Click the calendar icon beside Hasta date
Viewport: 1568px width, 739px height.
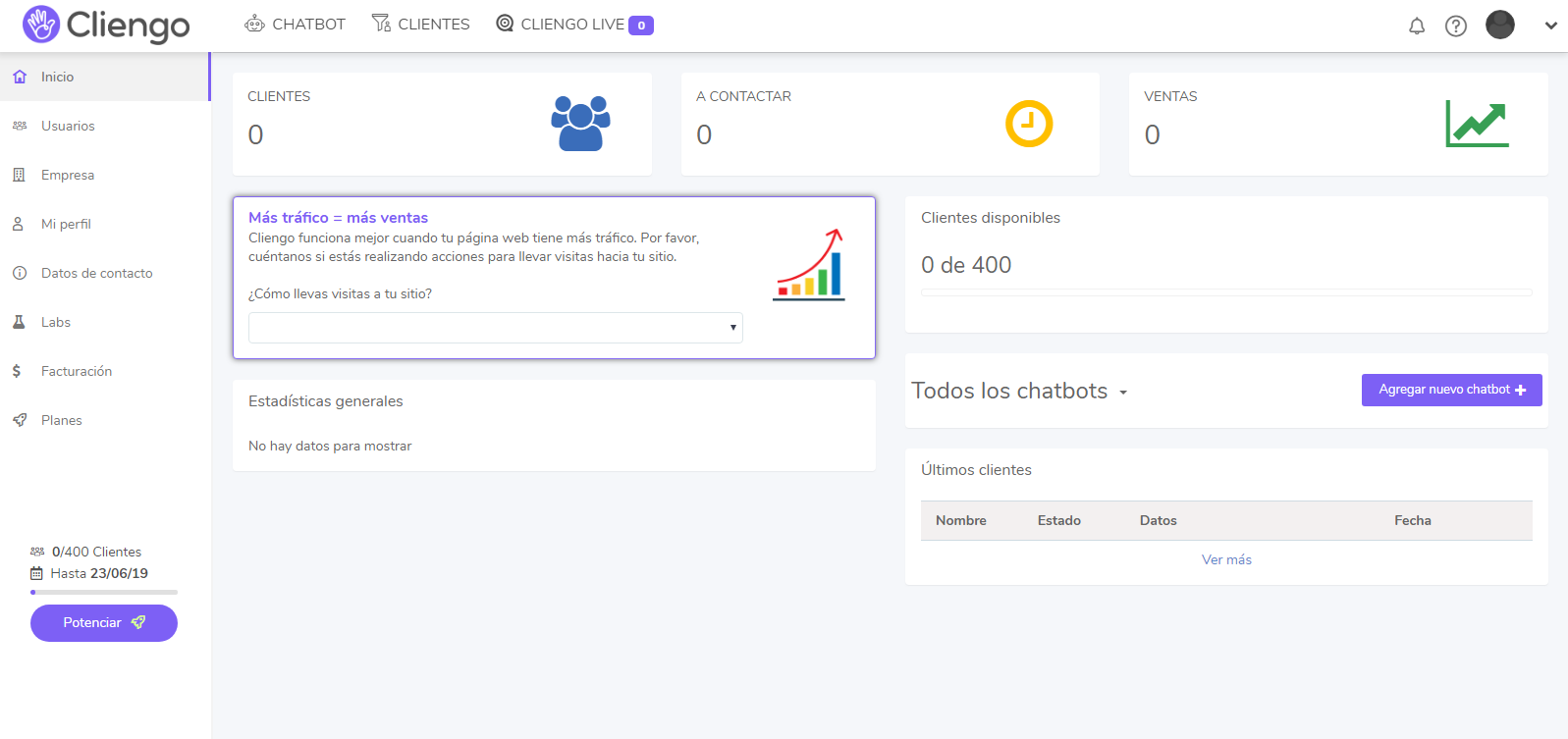click(36, 573)
